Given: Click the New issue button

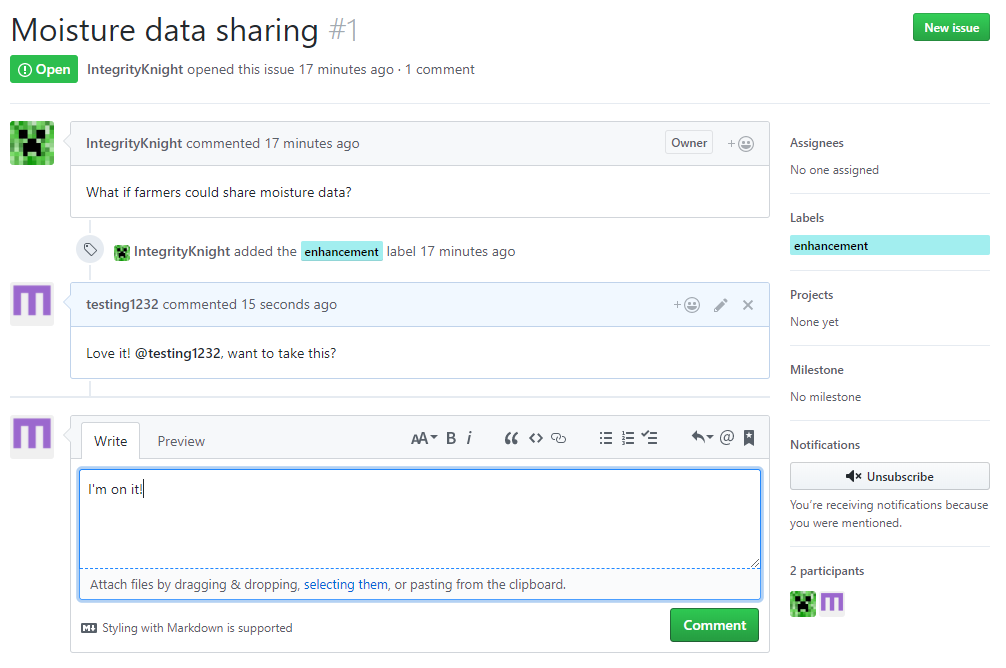Looking at the screenshot, I should (x=950, y=27).
